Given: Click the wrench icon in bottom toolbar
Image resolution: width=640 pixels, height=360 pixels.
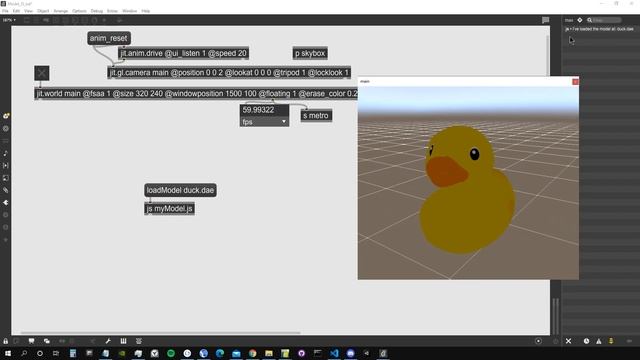Looking at the screenshot, I should click(108, 341).
